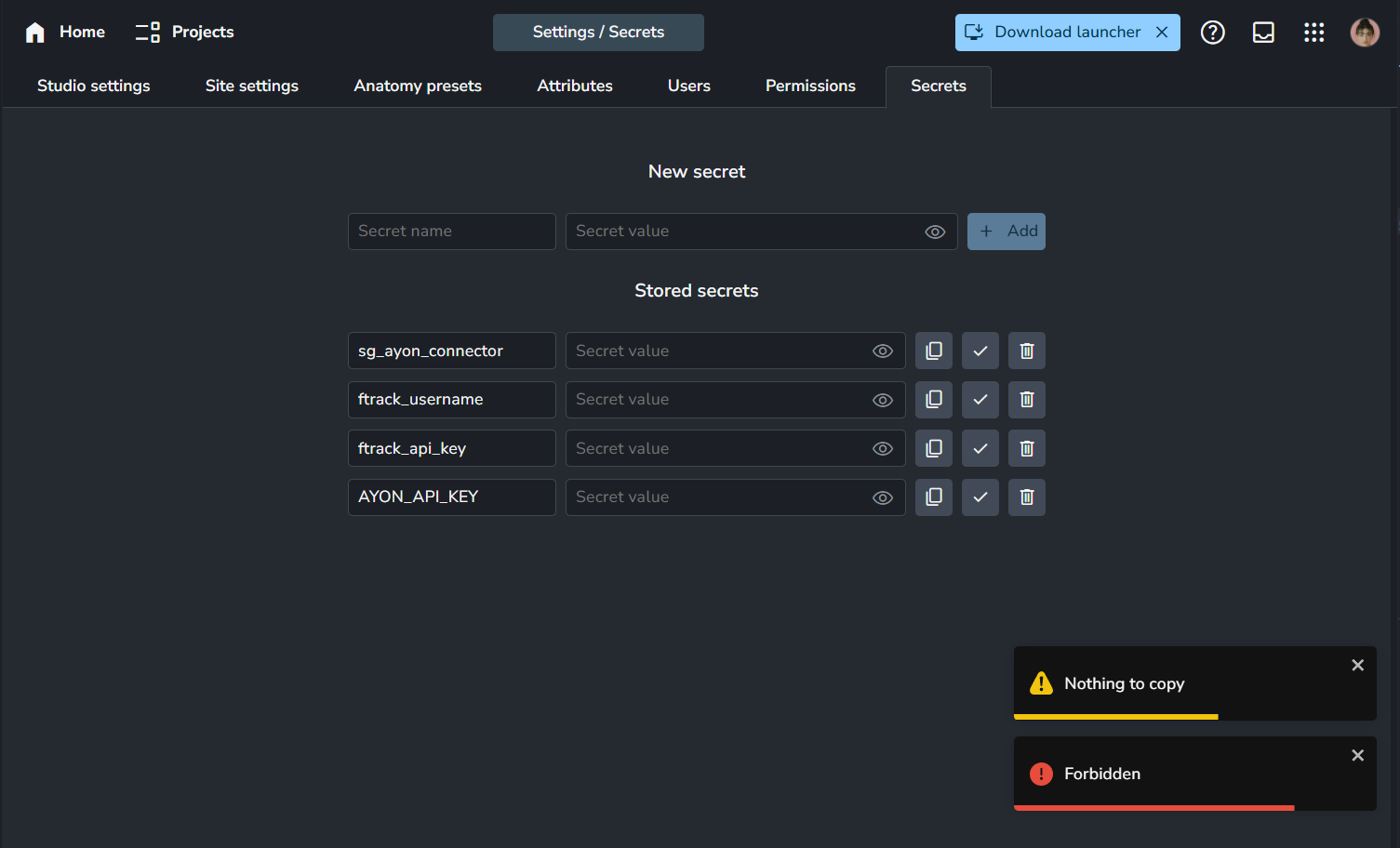Open the help question mark icon
This screenshot has width=1400, height=848.
pyautogui.click(x=1212, y=33)
